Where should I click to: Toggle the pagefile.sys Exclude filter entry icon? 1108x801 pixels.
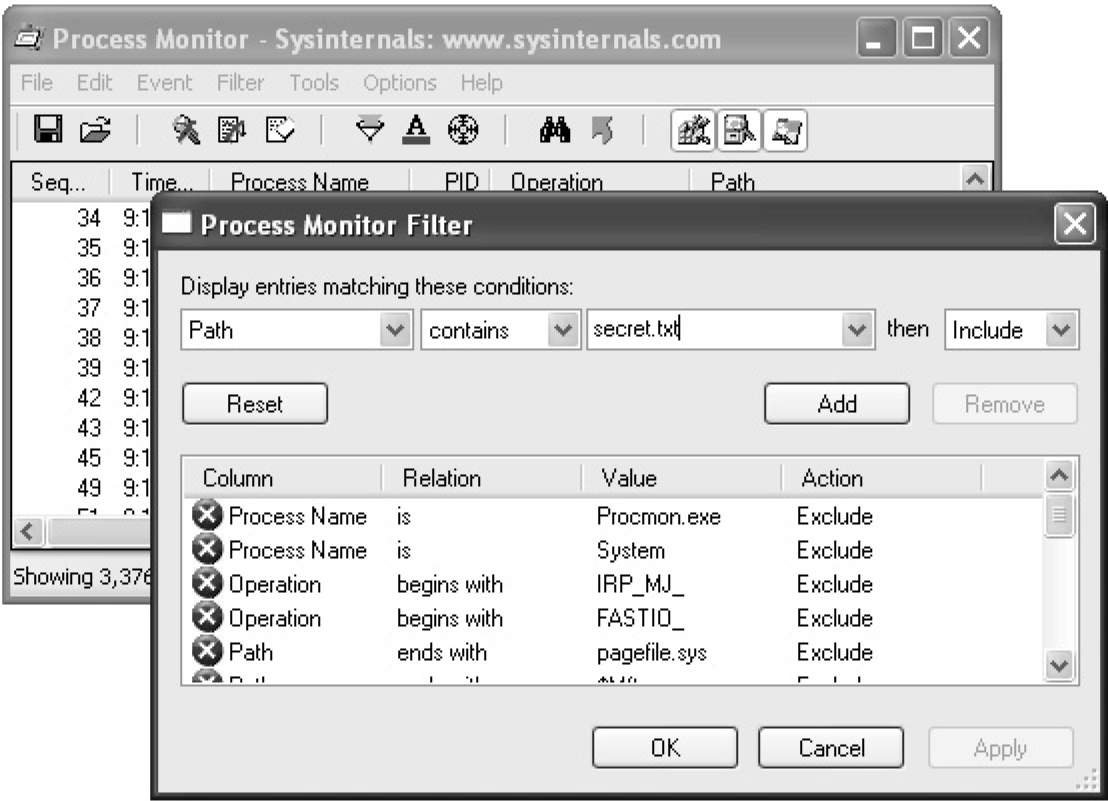[207, 651]
